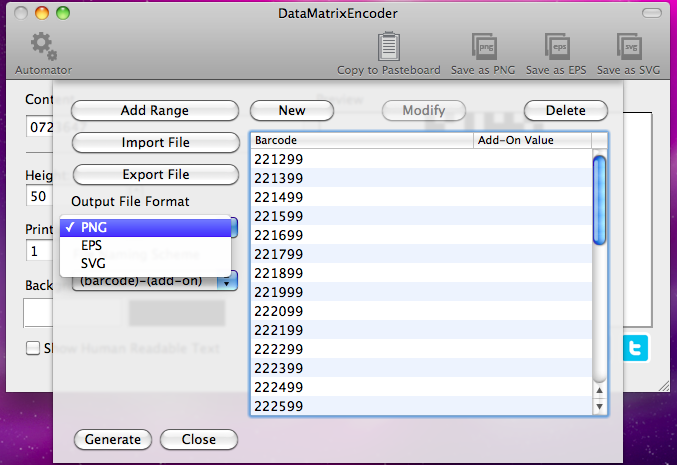Select barcode row 222299

coord(421,349)
